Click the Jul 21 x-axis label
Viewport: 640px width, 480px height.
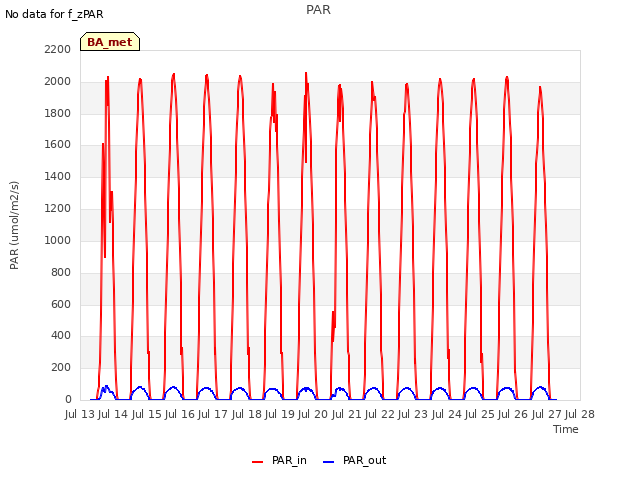click(x=347, y=414)
